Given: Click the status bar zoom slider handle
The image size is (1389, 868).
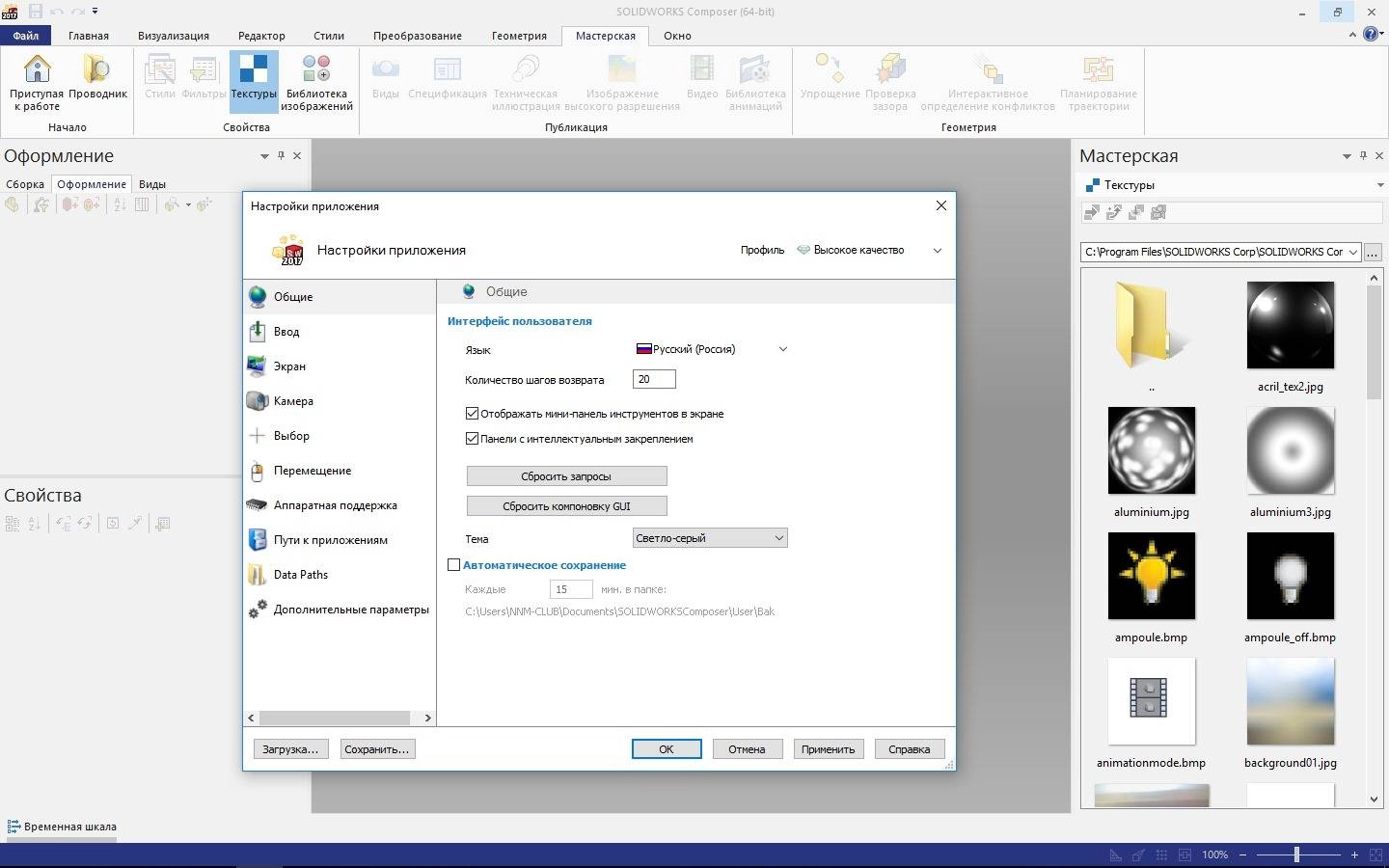Looking at the screenshot, I should [1296, 854].
